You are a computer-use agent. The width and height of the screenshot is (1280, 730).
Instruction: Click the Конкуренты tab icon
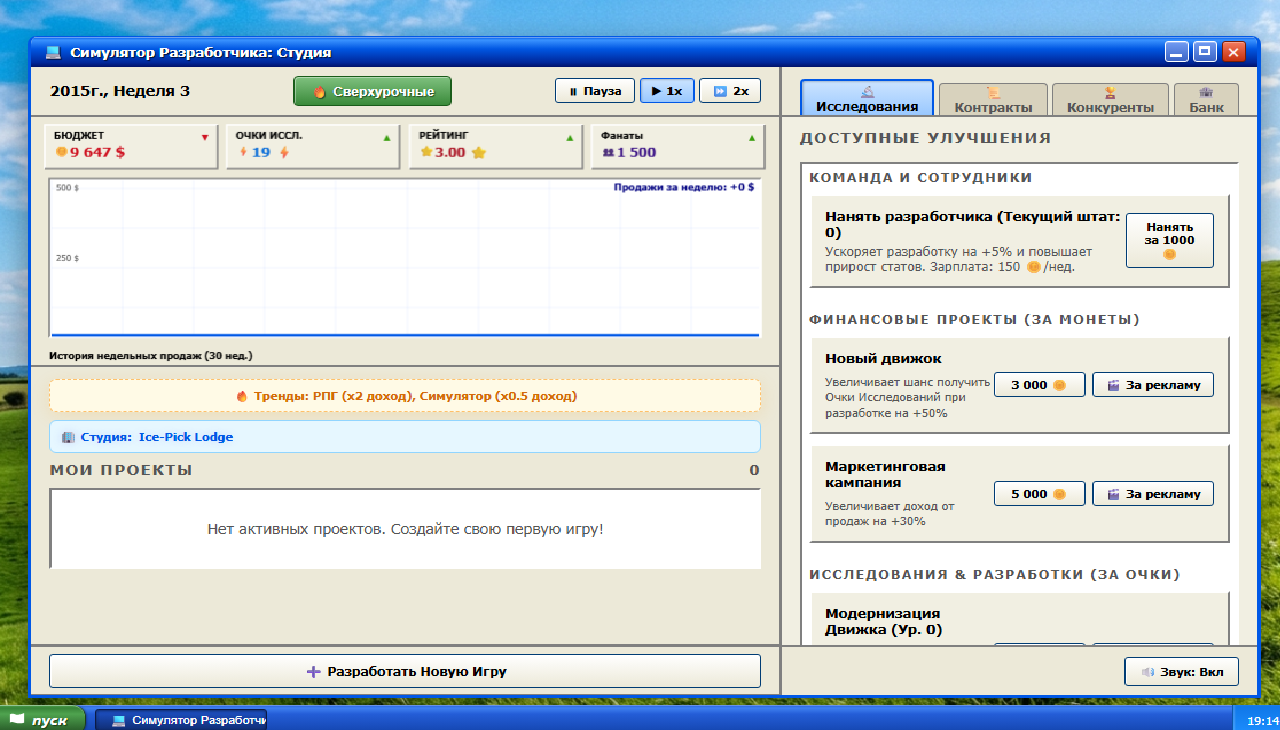click(x=1110, y=92)
